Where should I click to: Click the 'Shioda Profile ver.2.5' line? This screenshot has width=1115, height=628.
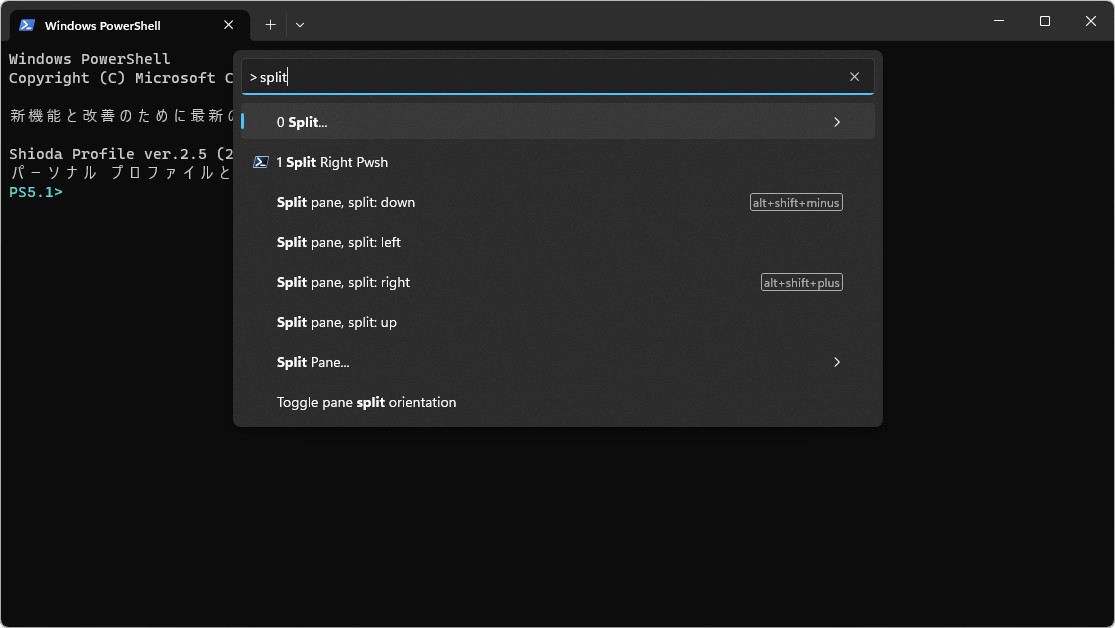tap(121, 154)
